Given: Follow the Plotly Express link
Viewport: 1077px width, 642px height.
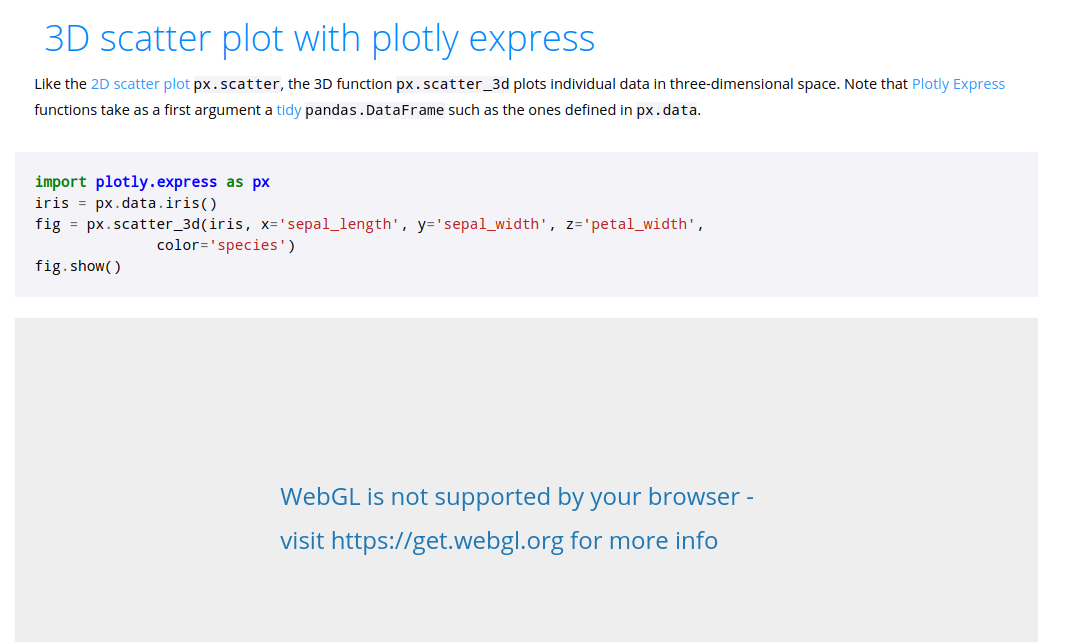Looking at the screenshot, I should 958,84.
